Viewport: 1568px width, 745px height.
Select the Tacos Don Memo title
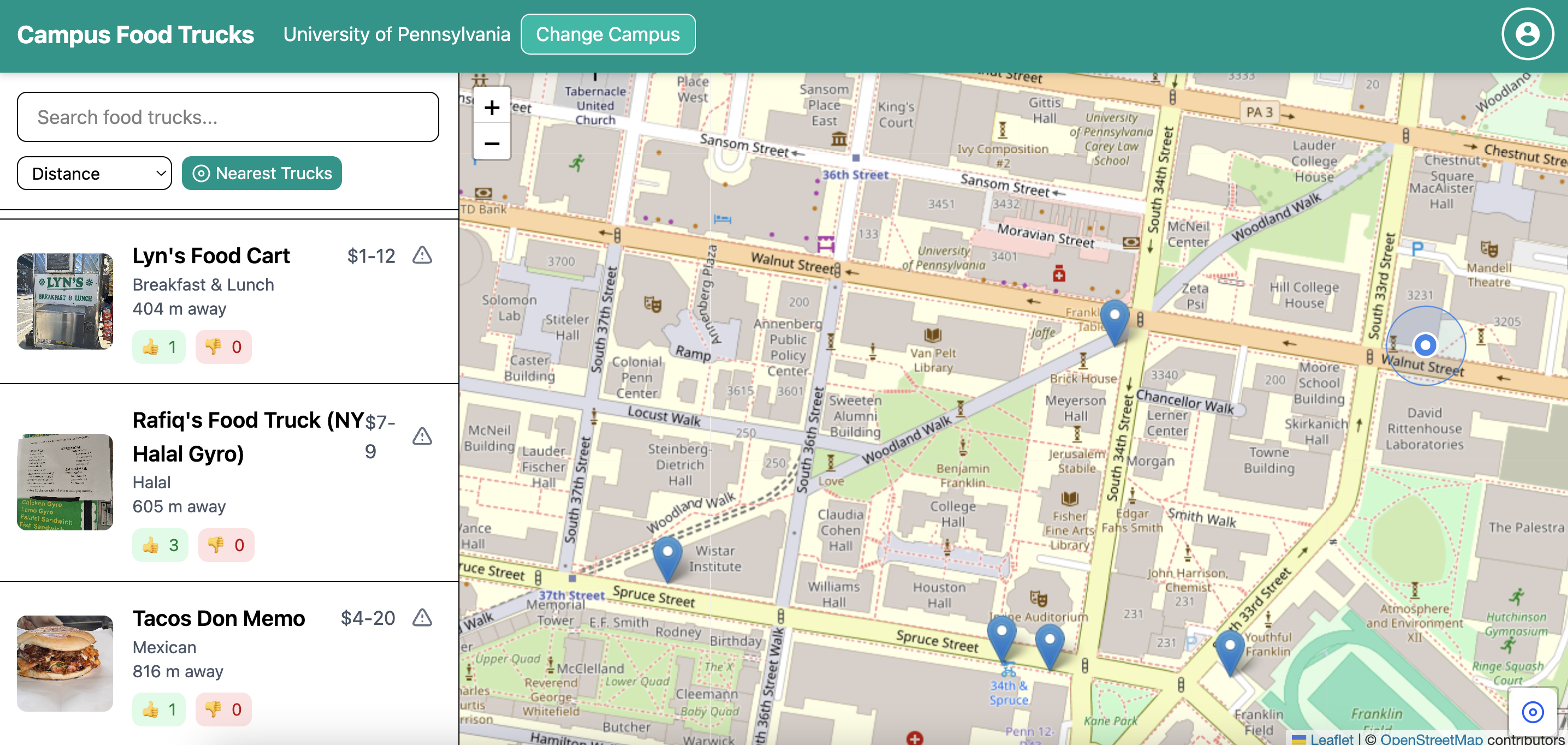click(219, 618)
